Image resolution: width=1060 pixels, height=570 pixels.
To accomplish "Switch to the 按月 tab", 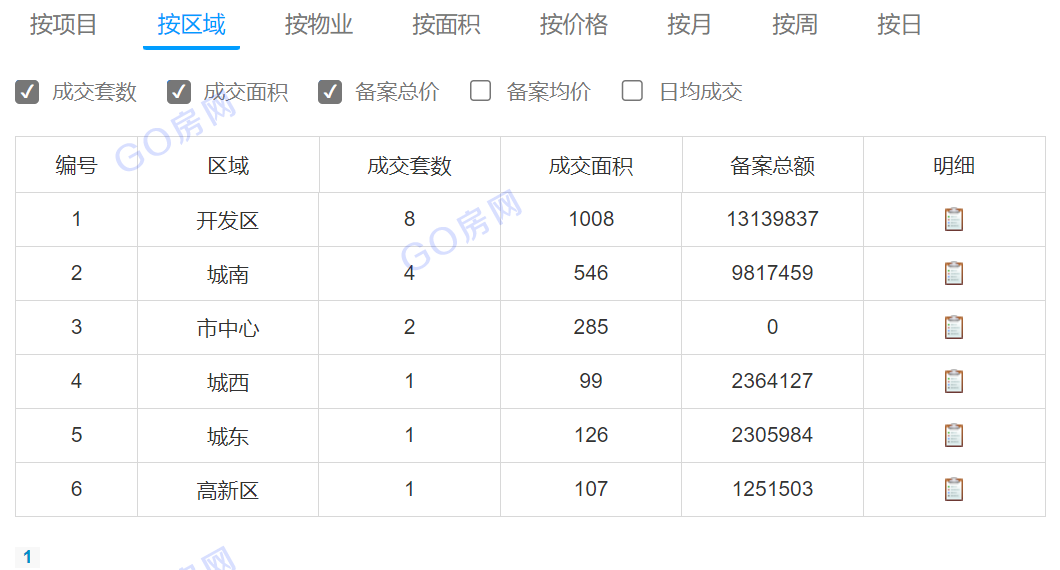I will (x=689, y=25).
